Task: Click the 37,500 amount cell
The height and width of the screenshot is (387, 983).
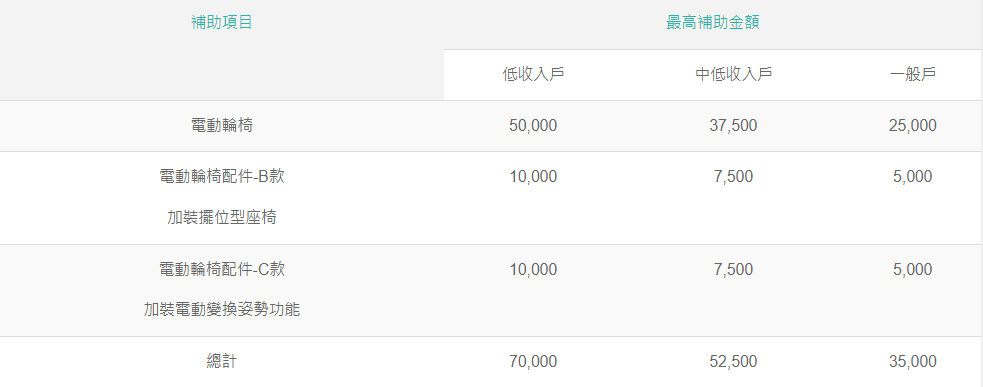Action: coord(733,125)
